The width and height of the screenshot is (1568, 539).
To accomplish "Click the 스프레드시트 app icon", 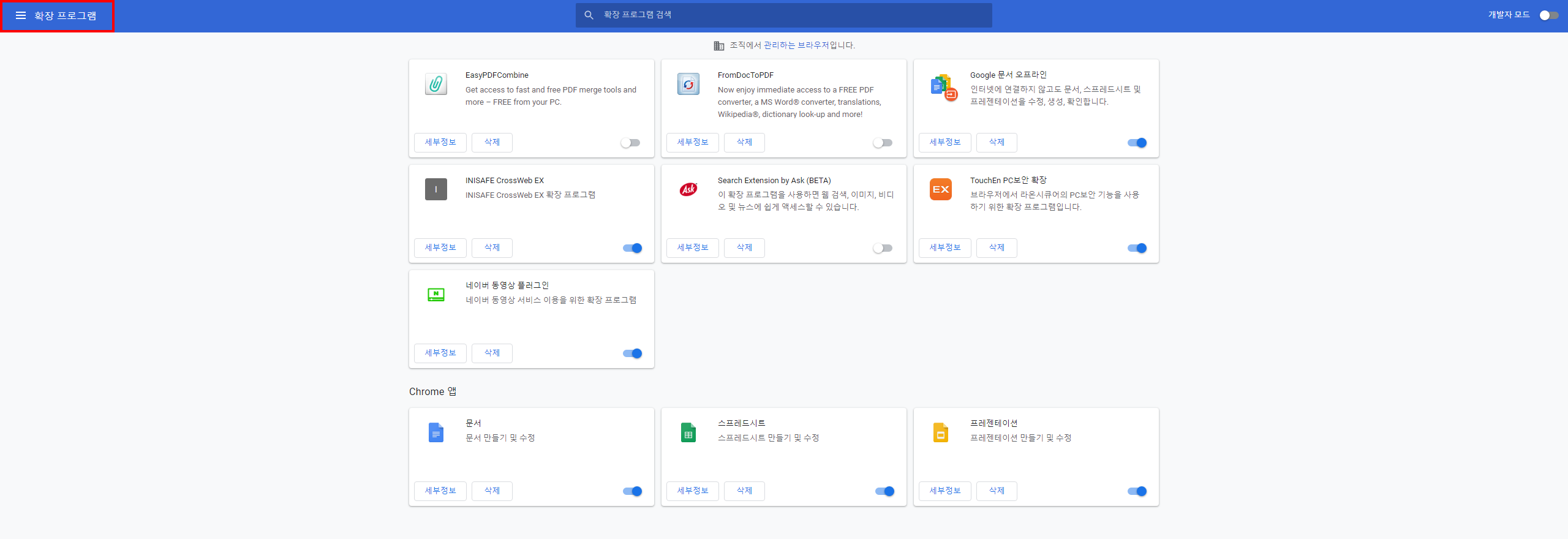I will click(688, 432).
